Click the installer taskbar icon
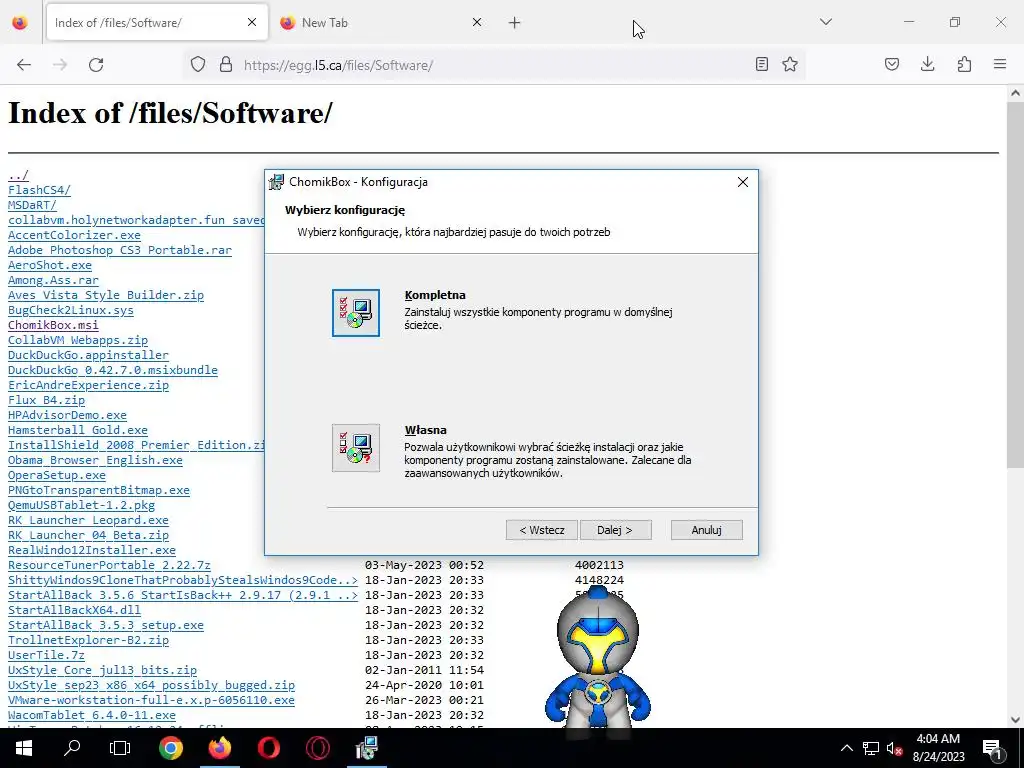Viewport: 1024px width, 768px height. pos(366,748)
